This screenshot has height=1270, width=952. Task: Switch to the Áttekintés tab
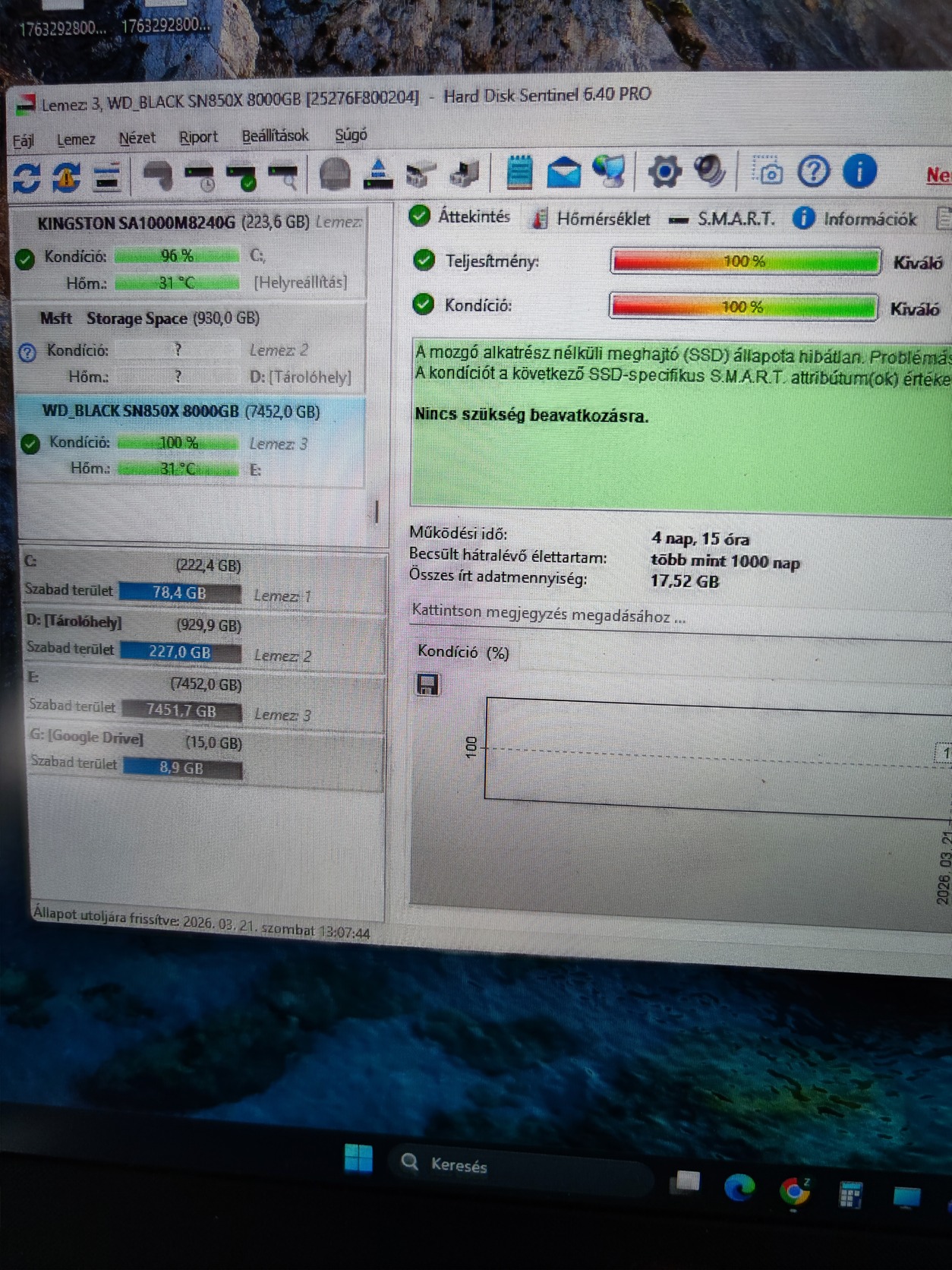click(x=460, y=216)
